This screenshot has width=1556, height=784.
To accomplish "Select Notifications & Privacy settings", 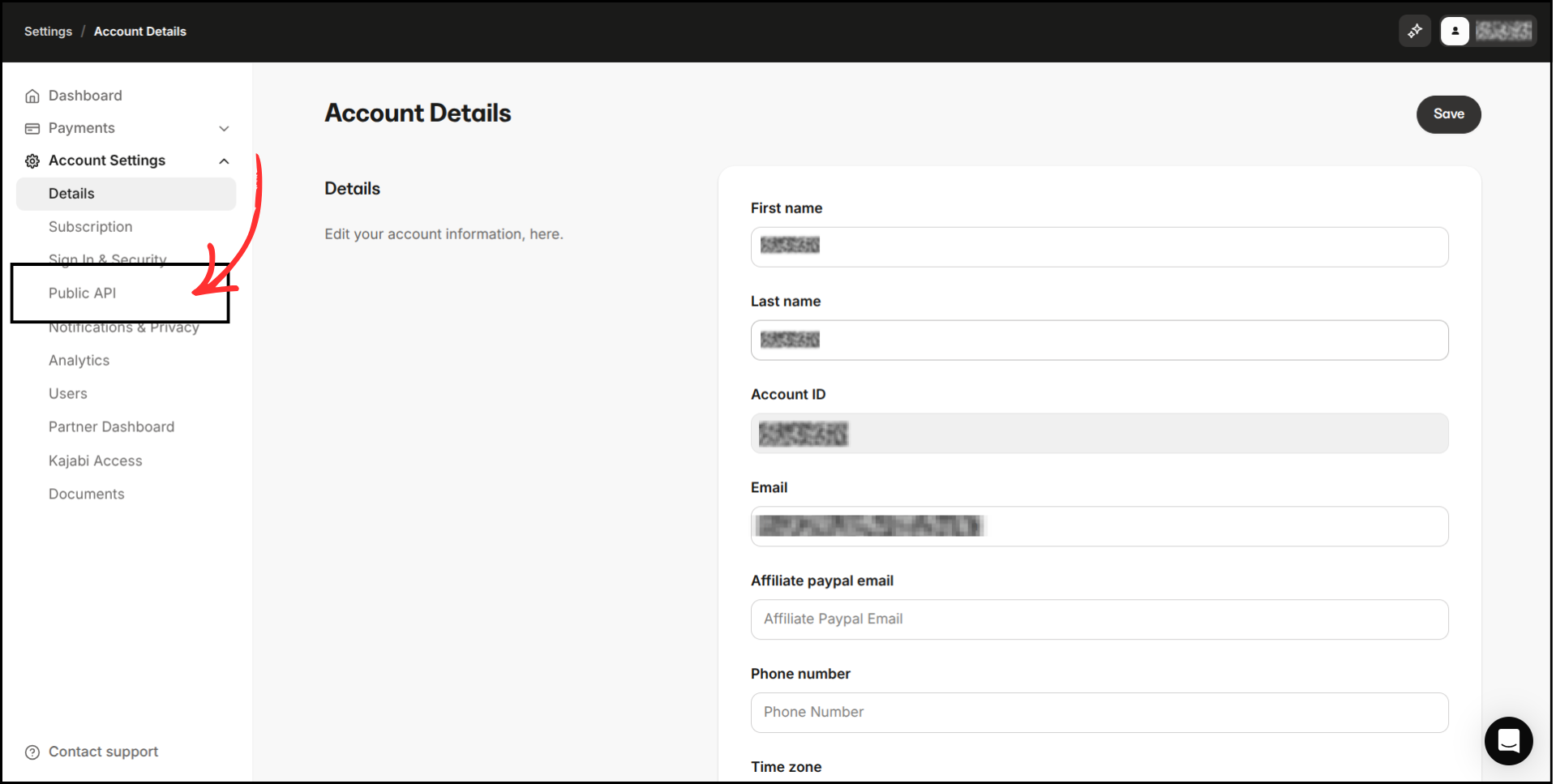I will [124, 327].
